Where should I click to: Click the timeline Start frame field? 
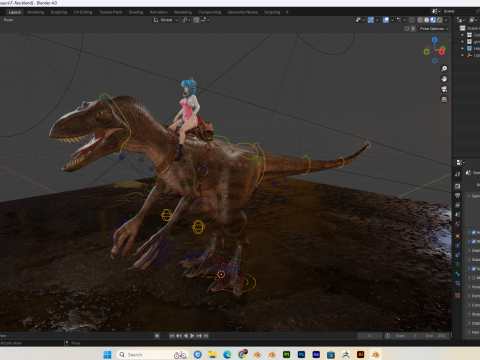point(406,336)
